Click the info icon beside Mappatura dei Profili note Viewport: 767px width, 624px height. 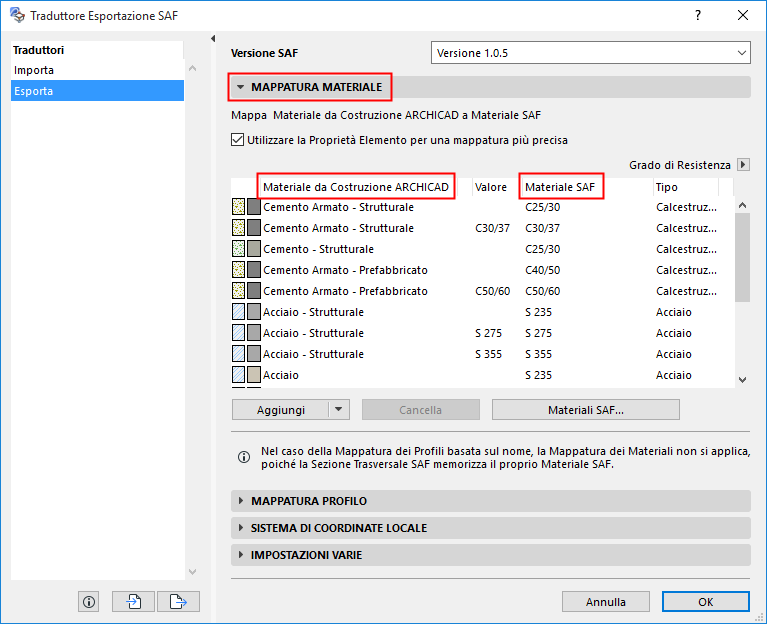click(244, 457)
